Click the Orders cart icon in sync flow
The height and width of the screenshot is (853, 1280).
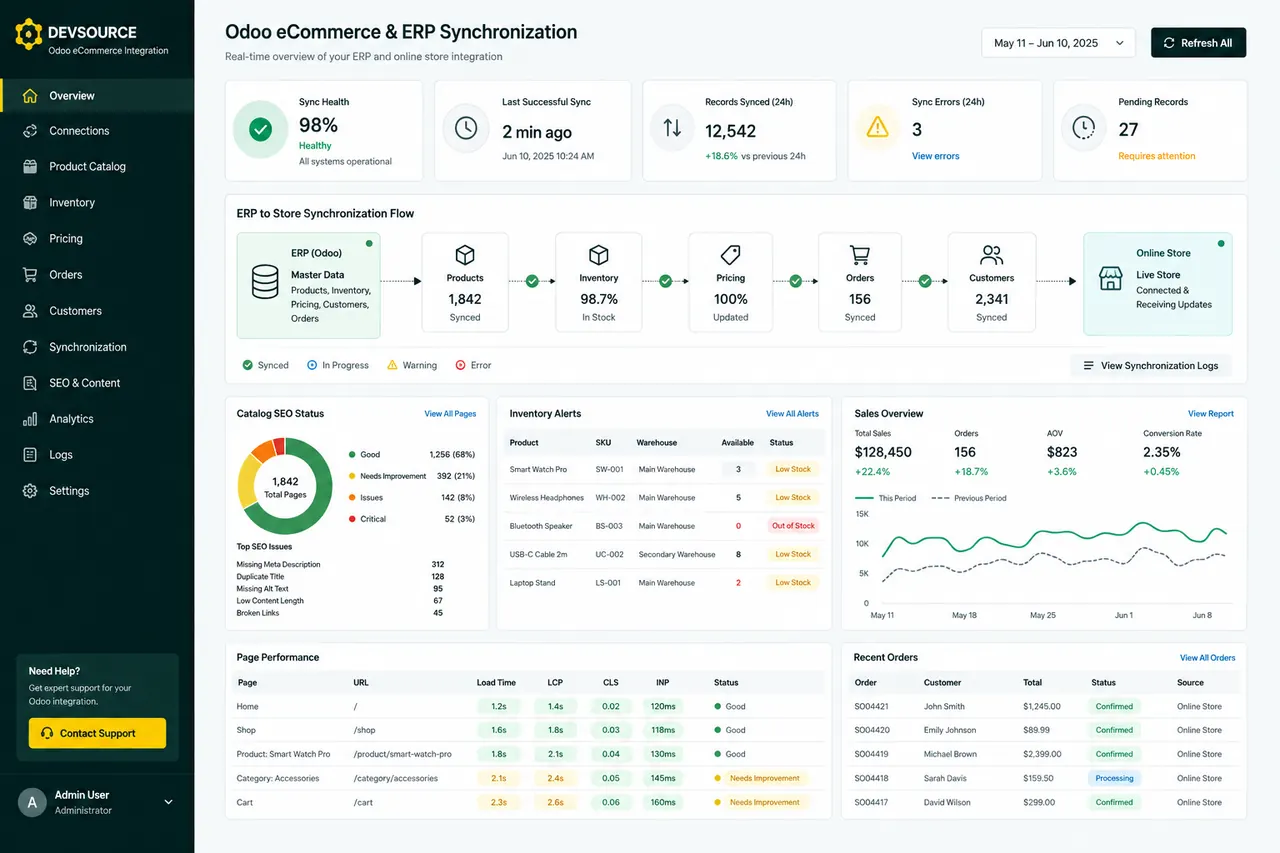click(860, 255)
